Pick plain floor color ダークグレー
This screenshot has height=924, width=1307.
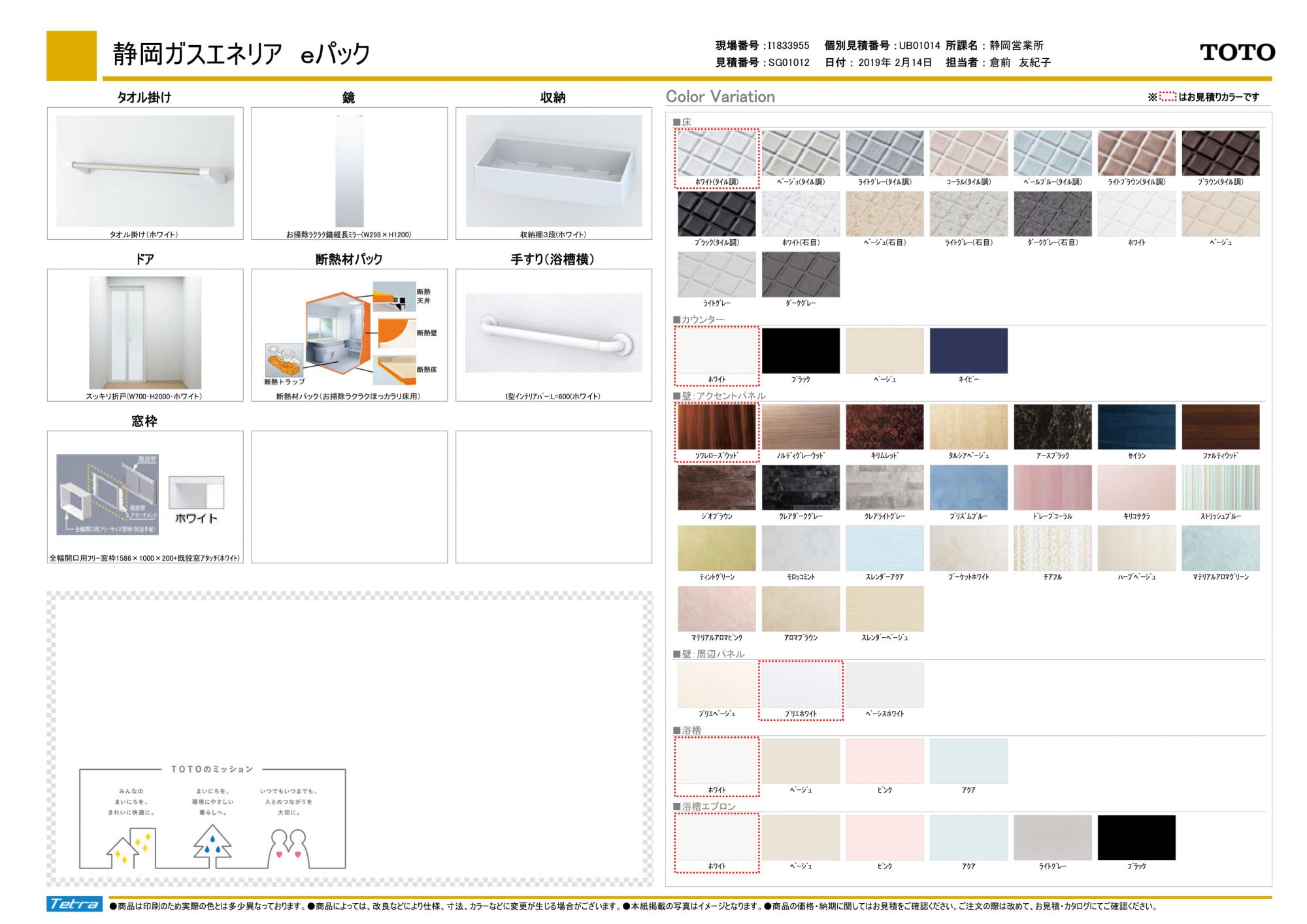[801, 274]
